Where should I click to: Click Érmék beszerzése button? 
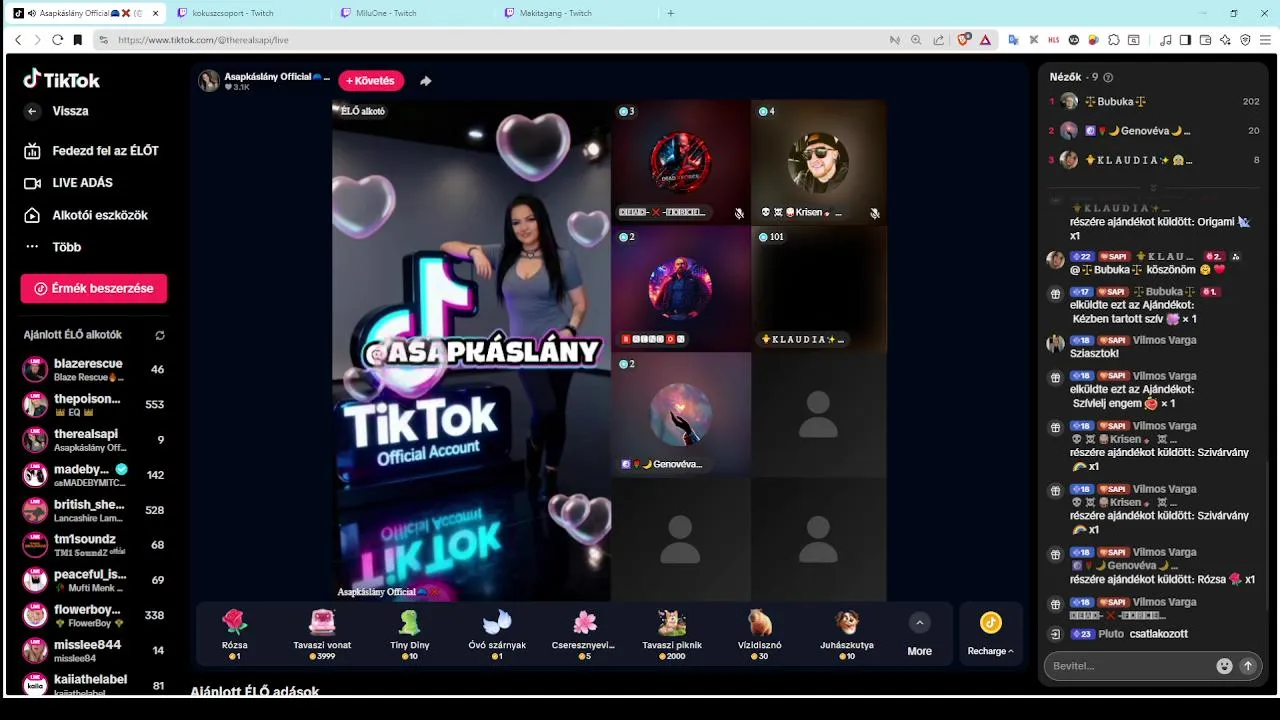(94, 288)
